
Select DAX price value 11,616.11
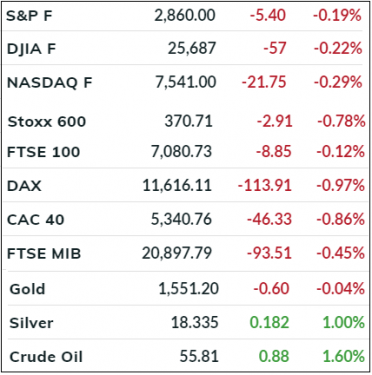[x=177, y=186]
